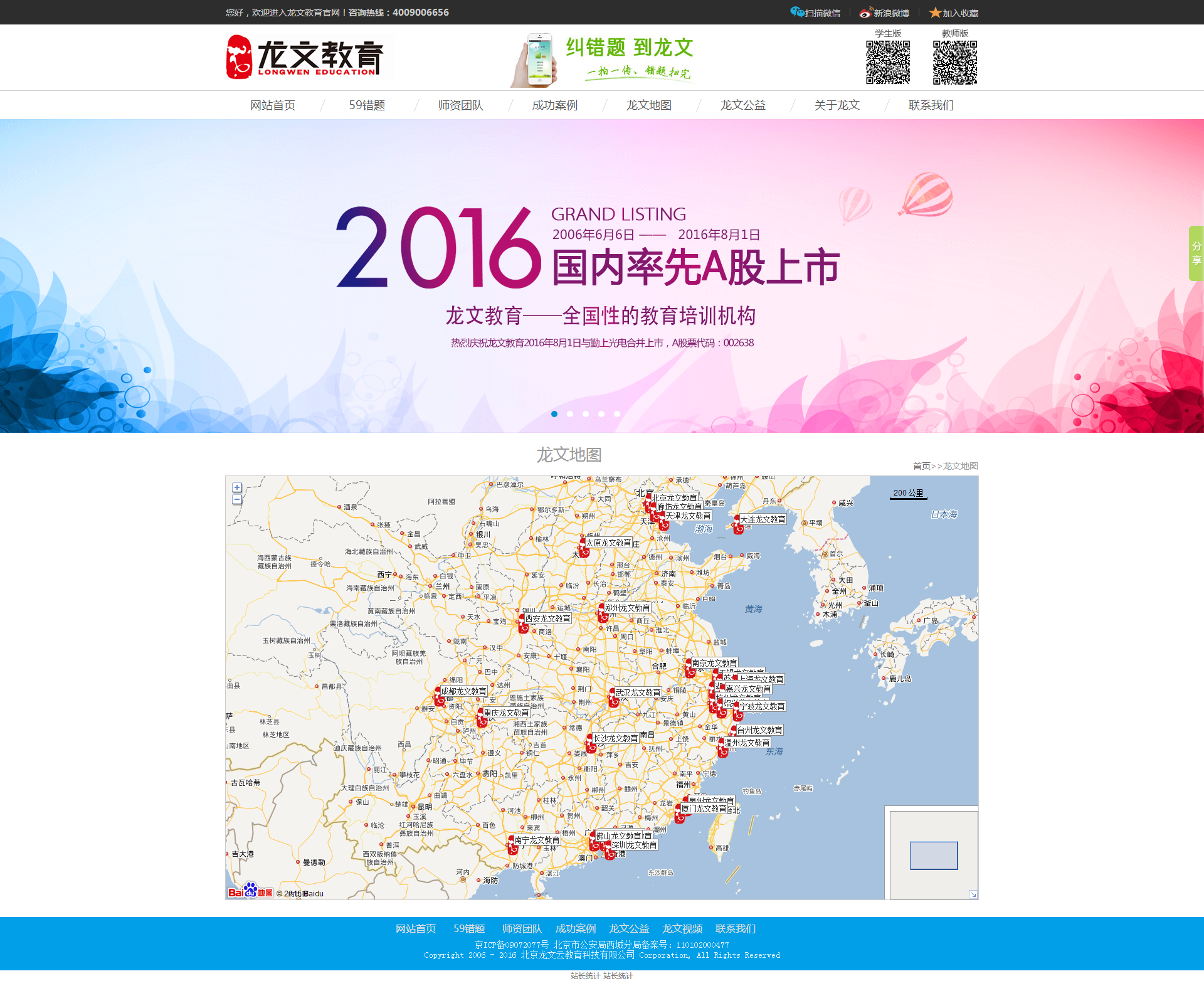This screenshot has height=981, width=1204.
Task: Open the 59错题 nav menu item
Action: (367, 105)
